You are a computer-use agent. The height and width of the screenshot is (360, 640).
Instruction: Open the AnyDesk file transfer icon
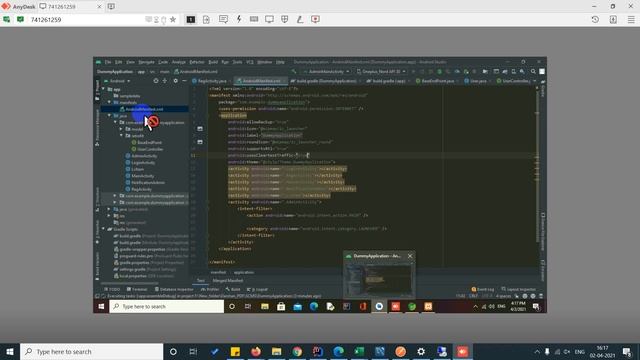tap(206, 19)
